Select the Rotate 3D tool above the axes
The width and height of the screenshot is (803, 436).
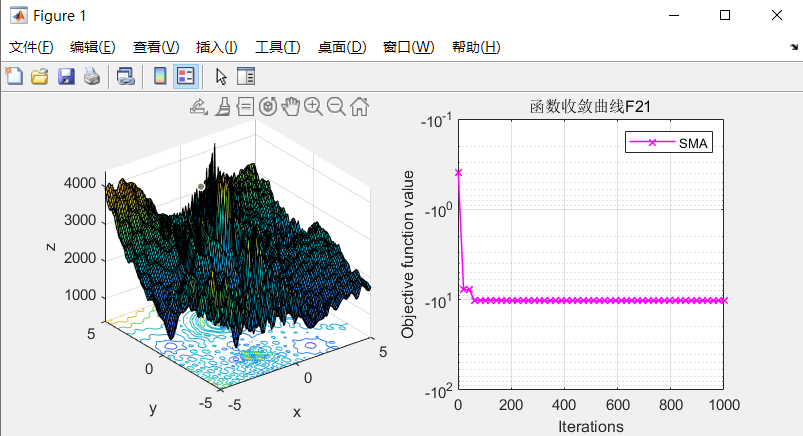click(268, 106)
